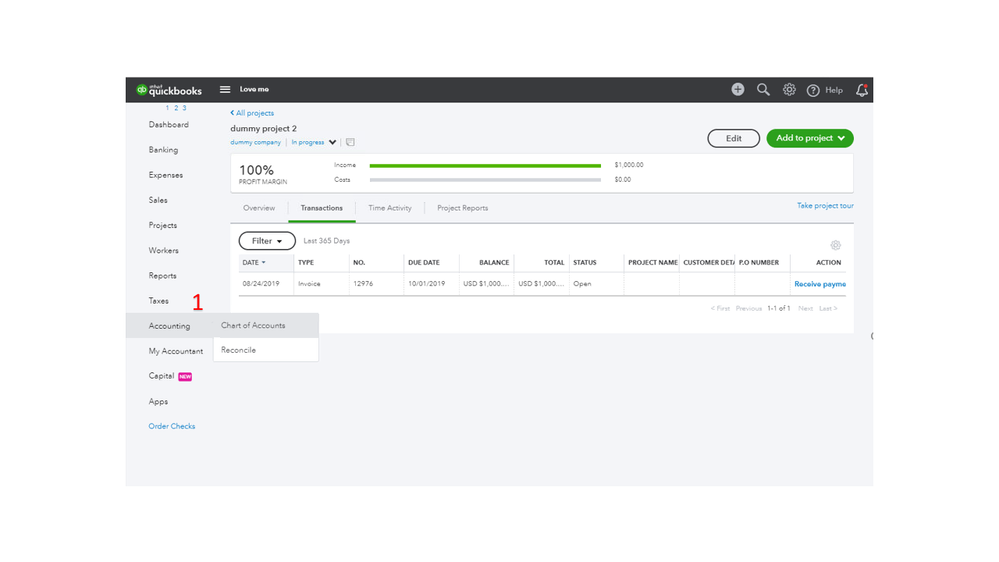The width and height of the screenshot is (999, 562).
Task: Click the project notes icon beside status
Action: pyautogui.click(x=350, y=142)
